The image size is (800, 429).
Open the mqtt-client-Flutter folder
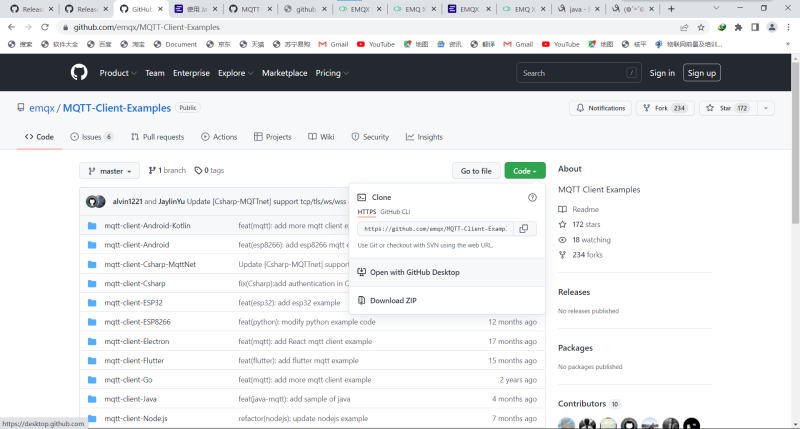[x=134, y=361]
